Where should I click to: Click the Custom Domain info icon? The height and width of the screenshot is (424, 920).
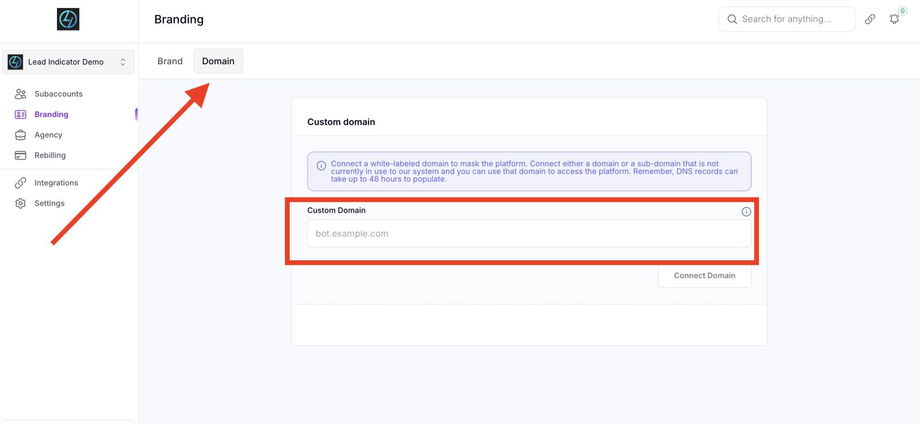pos(746,212)
